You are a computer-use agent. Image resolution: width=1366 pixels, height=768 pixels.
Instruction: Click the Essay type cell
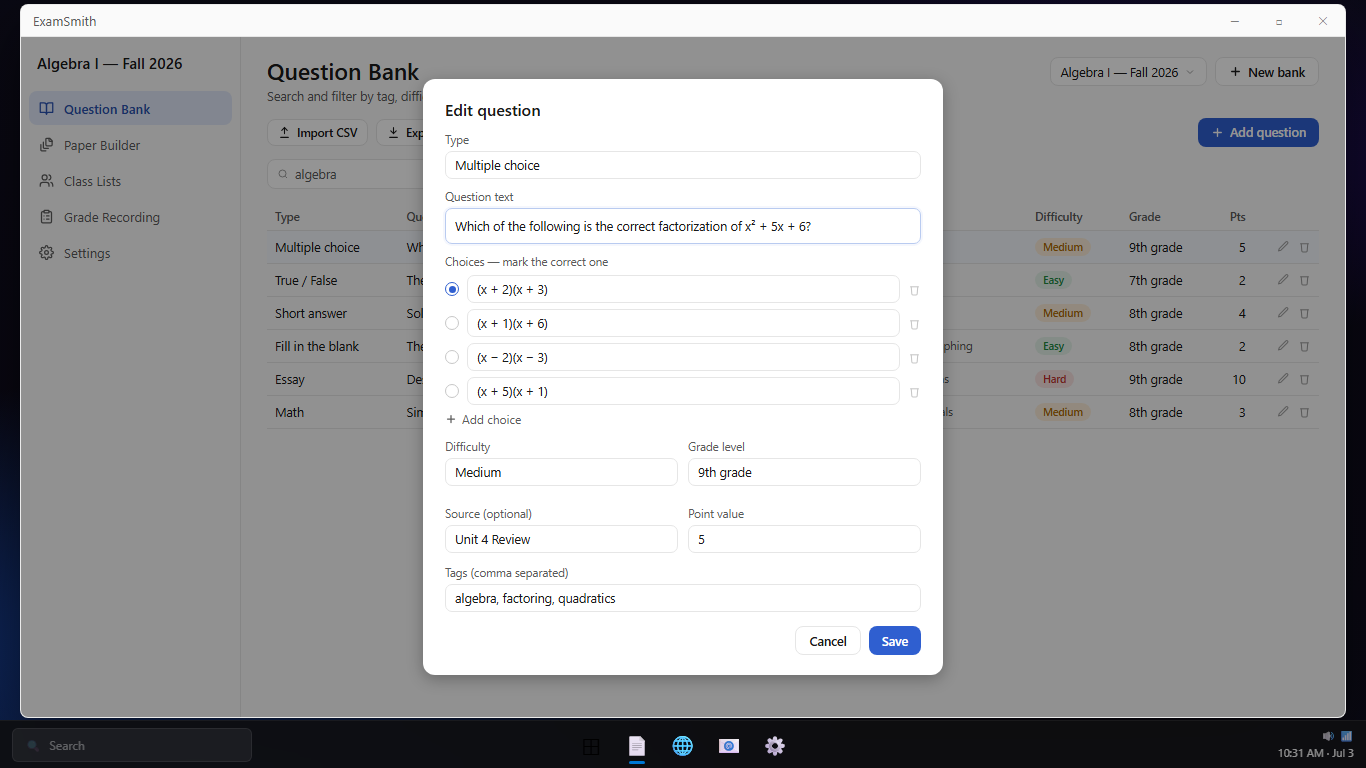291,379
